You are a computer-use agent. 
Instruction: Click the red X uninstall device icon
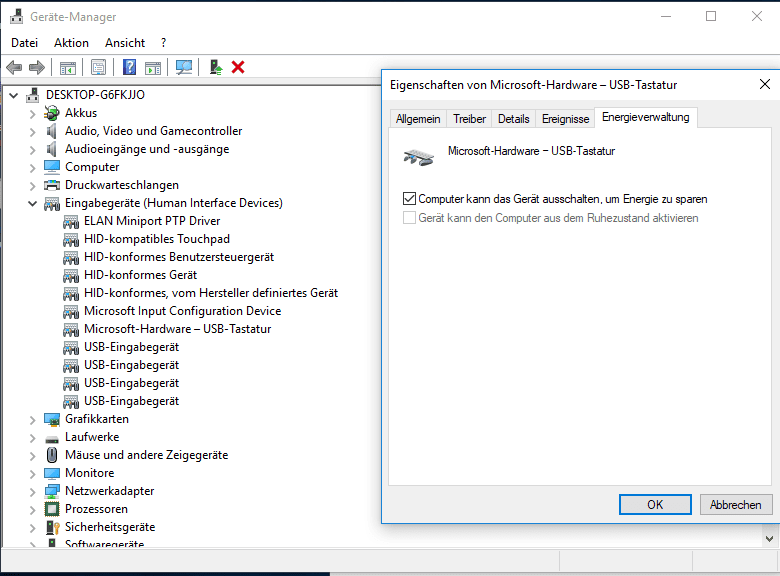tap(238, 67)
